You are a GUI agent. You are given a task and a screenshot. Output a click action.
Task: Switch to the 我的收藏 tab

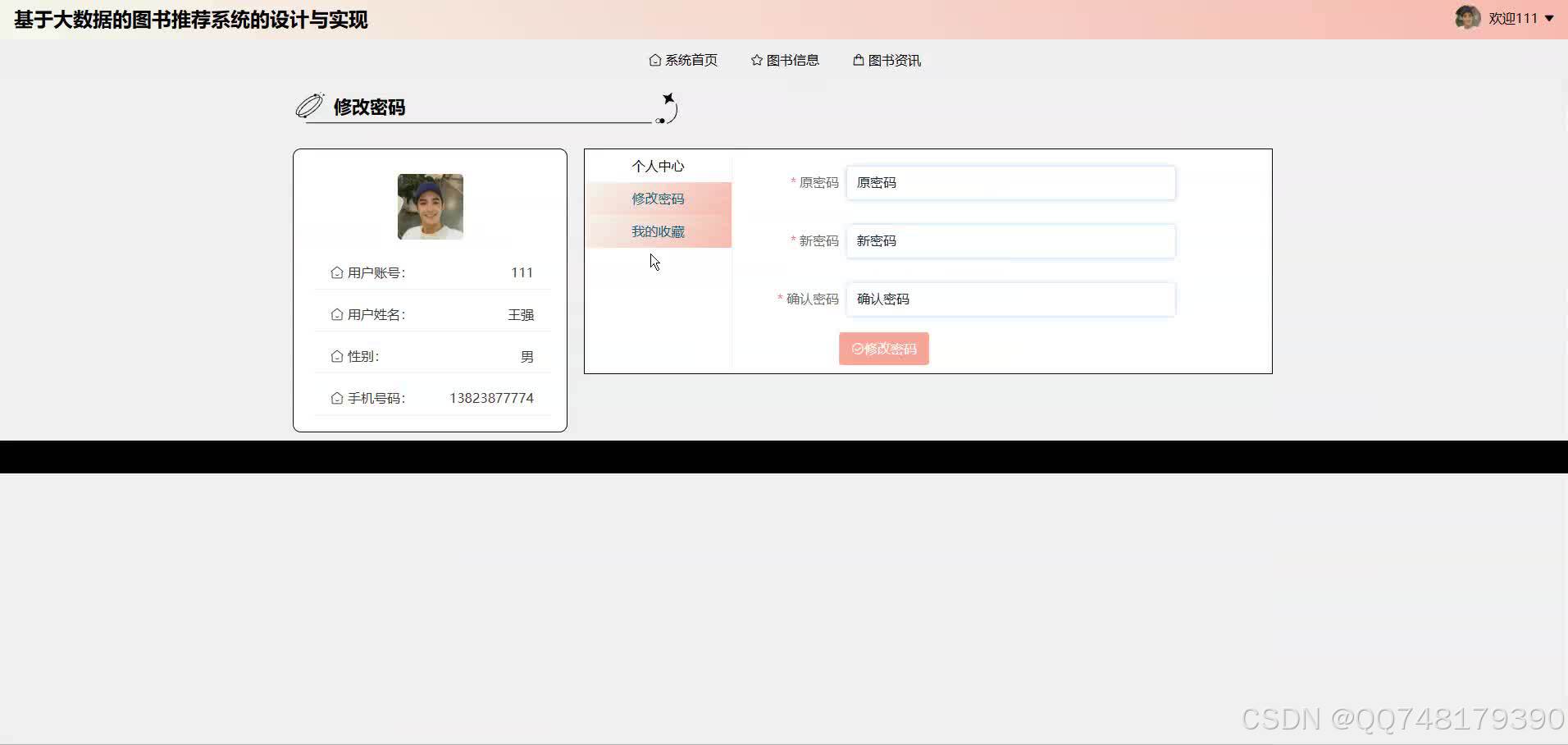(657, 231)
